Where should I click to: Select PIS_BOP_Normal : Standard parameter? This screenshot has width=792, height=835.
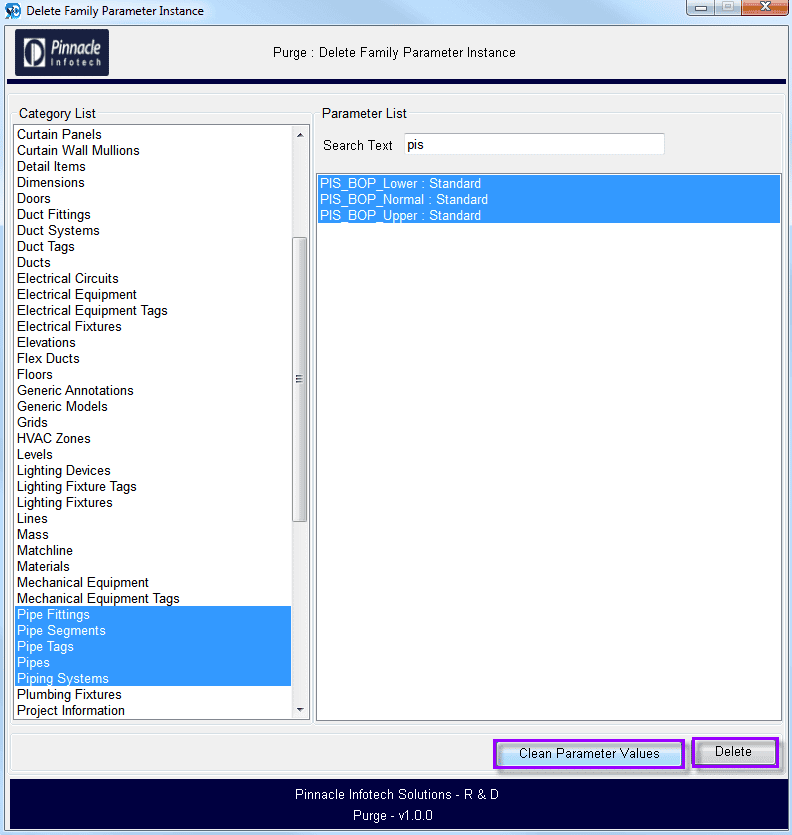click(x=549, y=200)
